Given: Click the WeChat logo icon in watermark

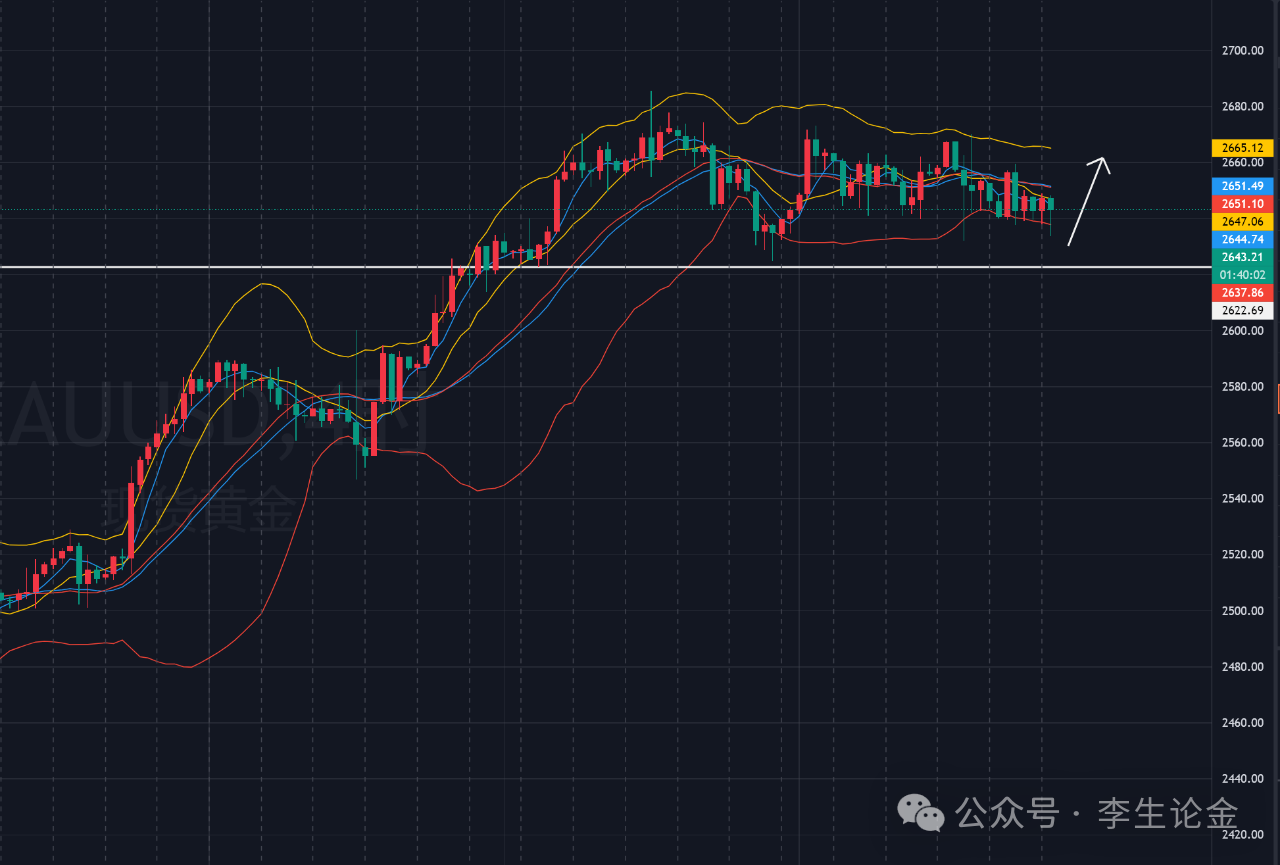Looking at the screenshot, I should point(920,812).
